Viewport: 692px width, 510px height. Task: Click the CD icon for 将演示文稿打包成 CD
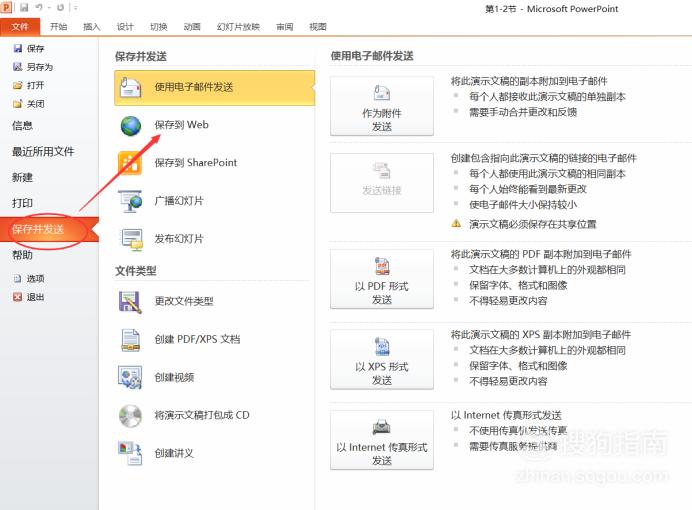[x=130, y=416]
